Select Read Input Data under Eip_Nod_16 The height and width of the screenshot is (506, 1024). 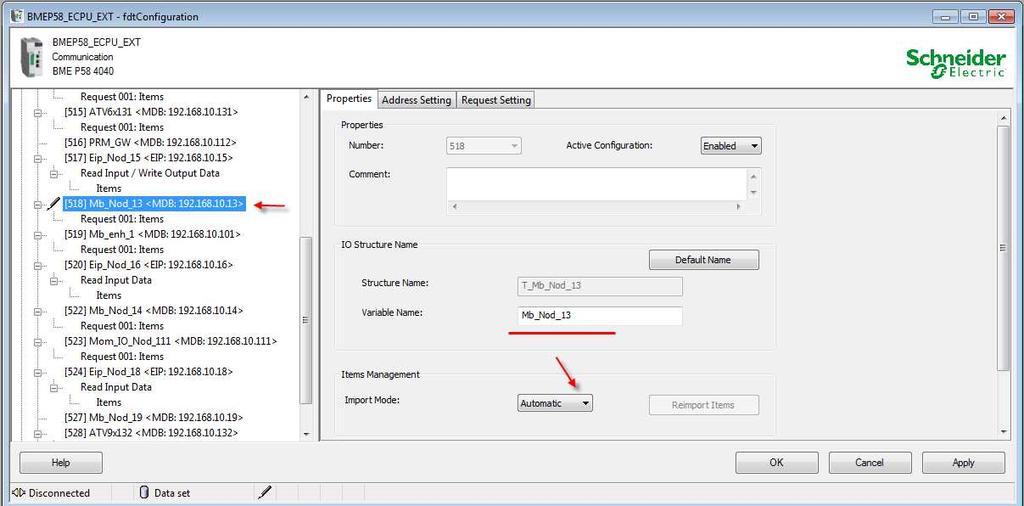(x=116, y=280)
